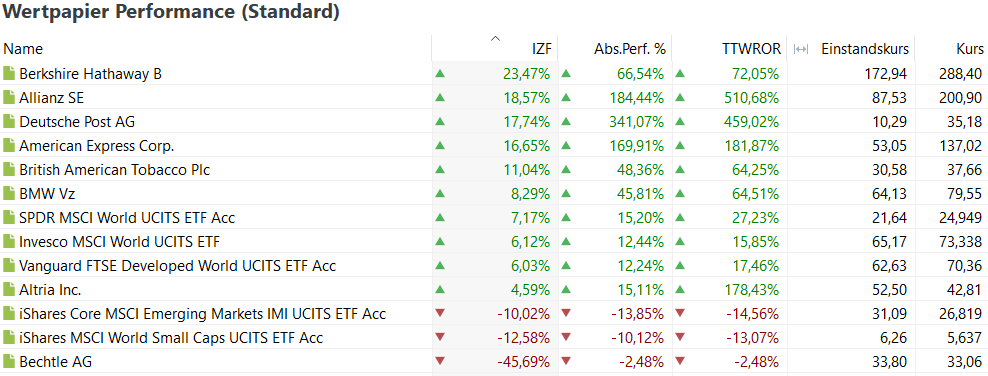Click the green up arrow in Deutsche Post IZF cell
Viewport: 988px width, 376px height.
coord(440,122)
